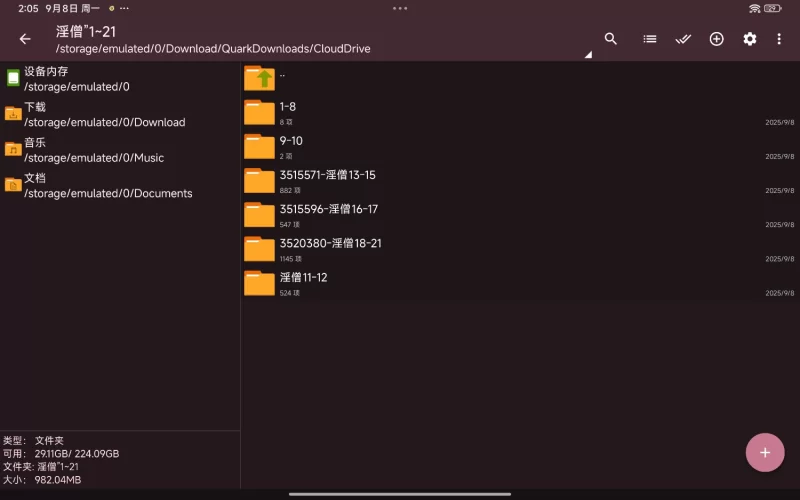
Task: Tap the top-center three-dot handle
Action: tap(400, 8)
